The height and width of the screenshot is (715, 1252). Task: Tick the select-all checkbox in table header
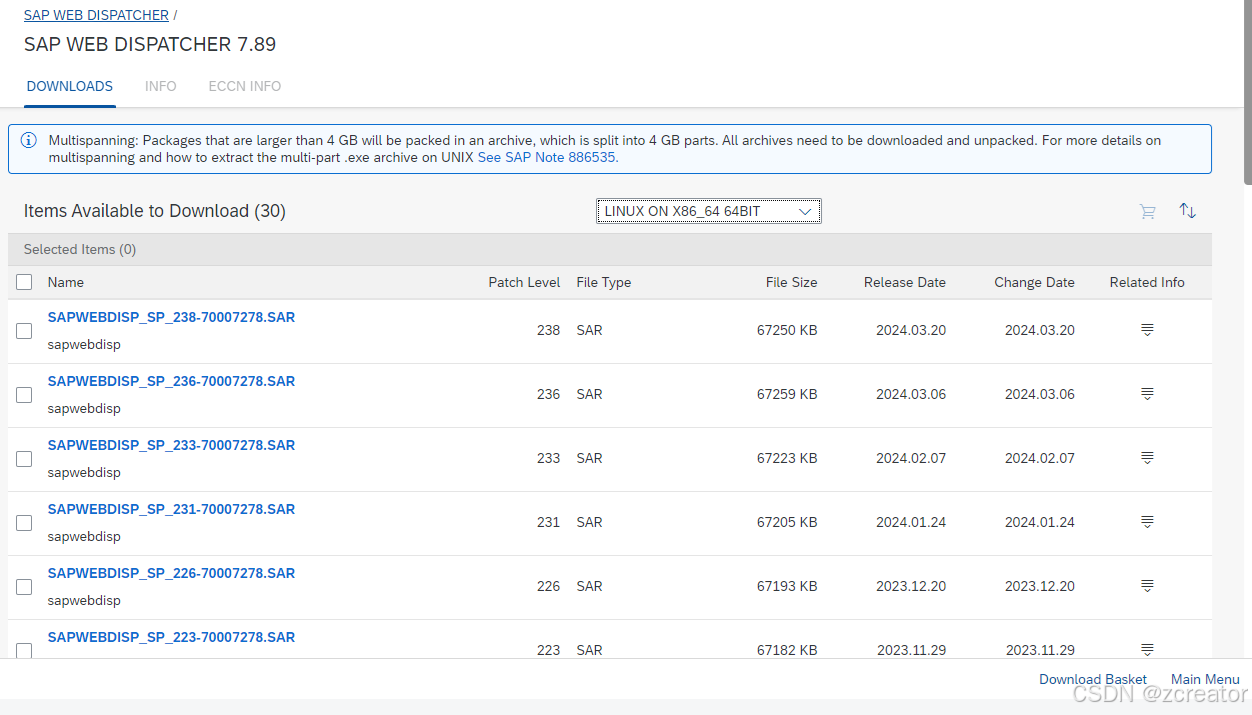point(24,282)
